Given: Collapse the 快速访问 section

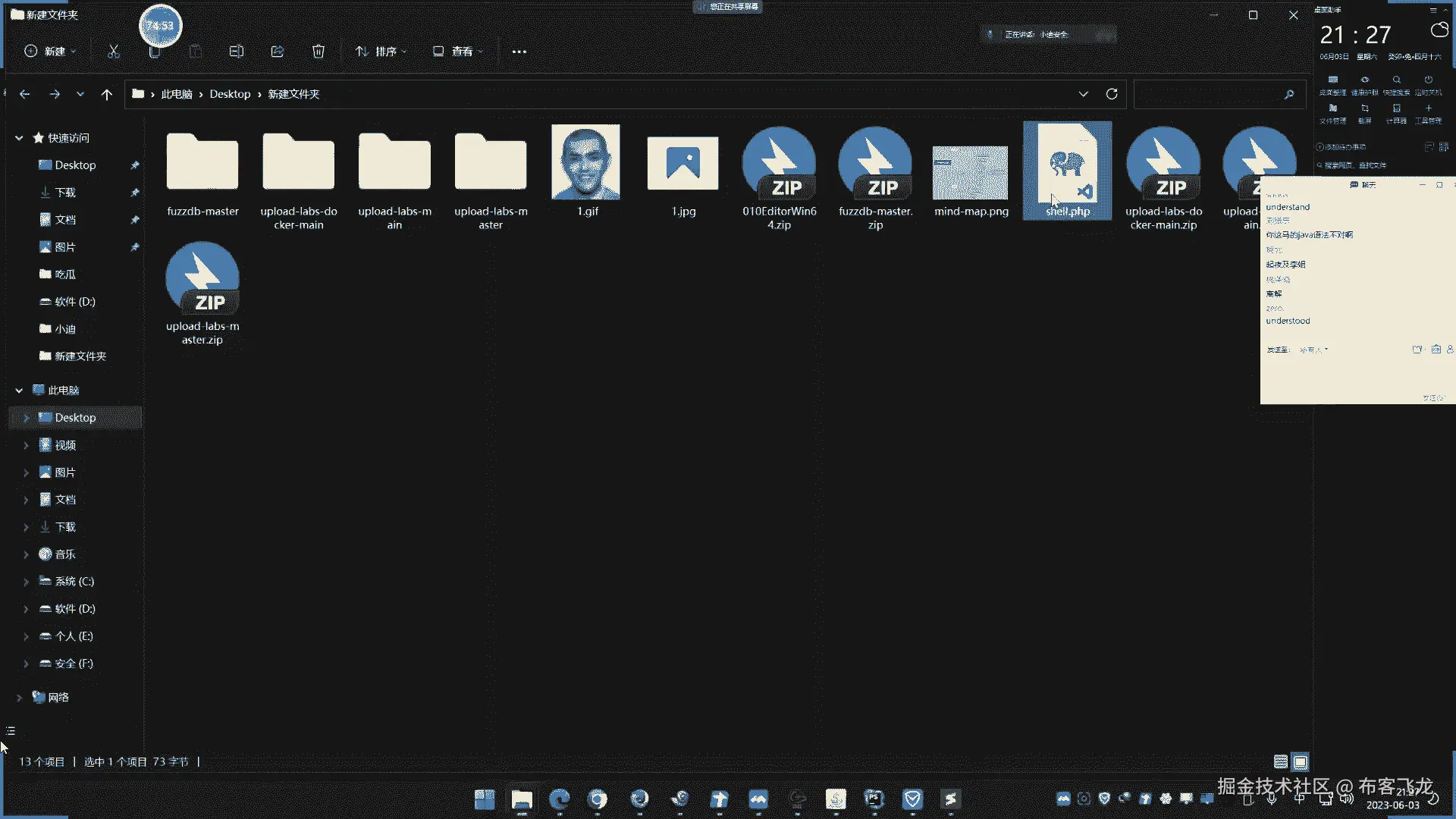Looking at the screenshot, I should tap(19, 138).
